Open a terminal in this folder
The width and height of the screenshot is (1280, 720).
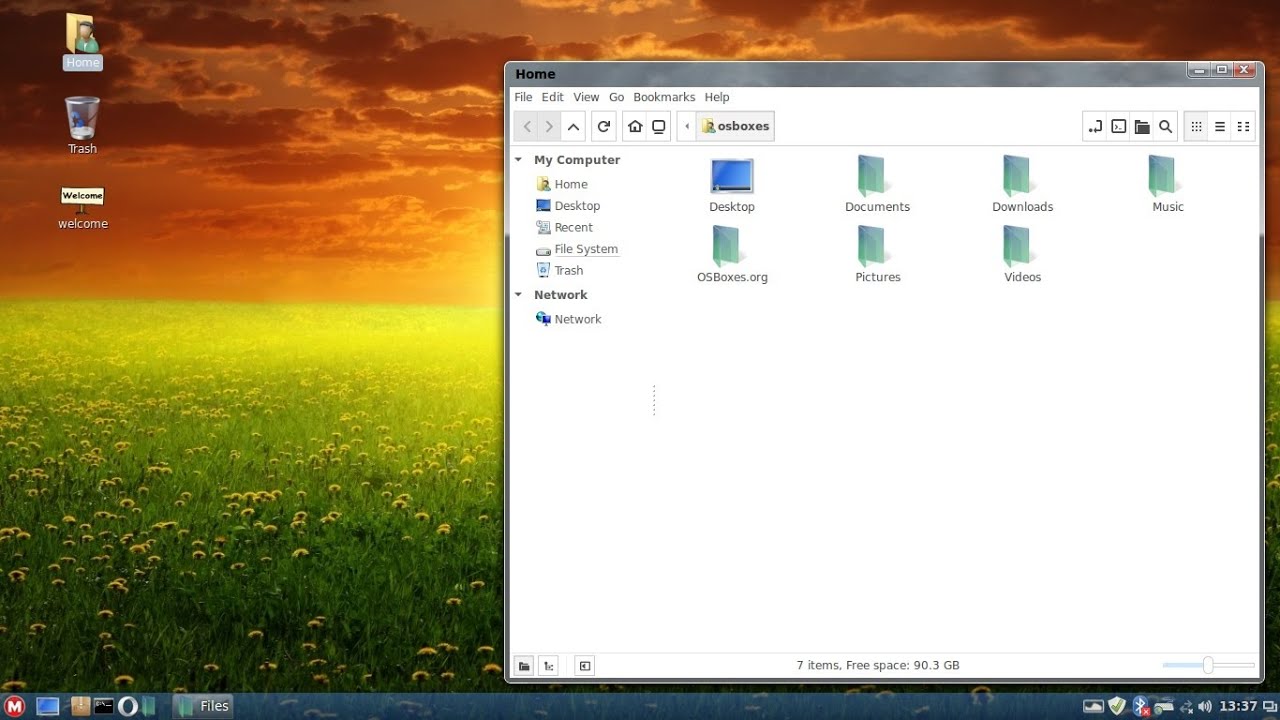(x=1119, y=127)
